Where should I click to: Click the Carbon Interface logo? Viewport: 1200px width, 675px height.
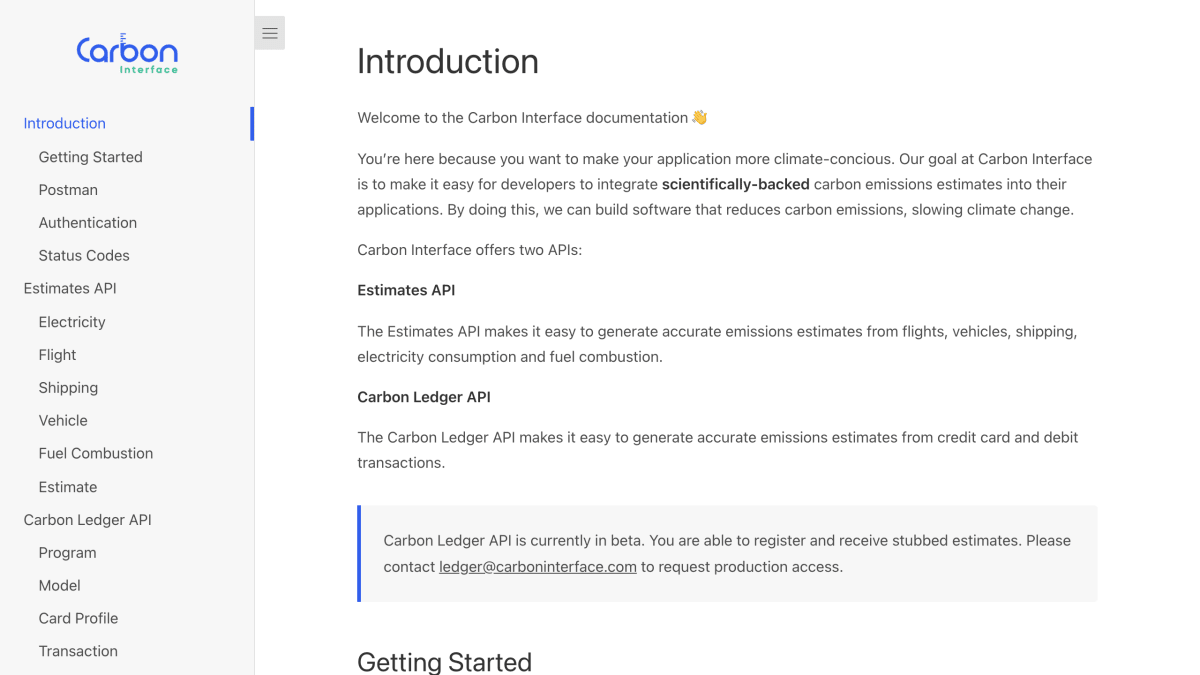point(127,53)
